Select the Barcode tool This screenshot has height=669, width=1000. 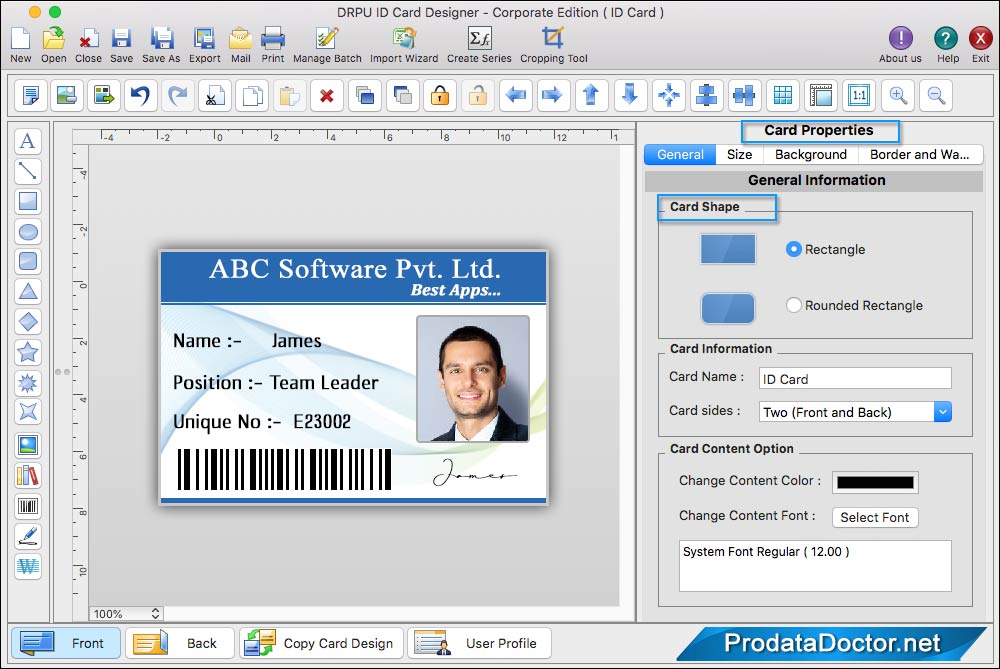27,506
